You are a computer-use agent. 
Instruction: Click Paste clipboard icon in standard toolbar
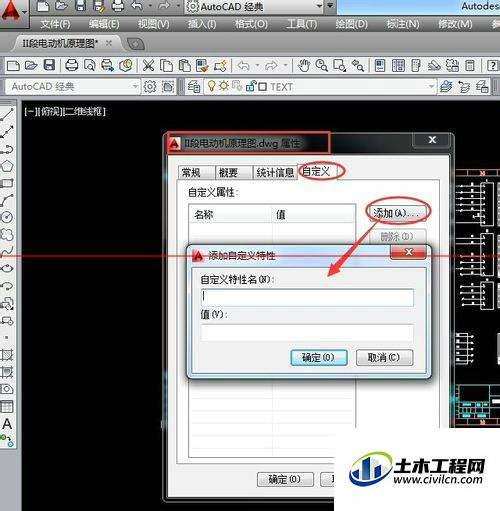pos(184,66)
